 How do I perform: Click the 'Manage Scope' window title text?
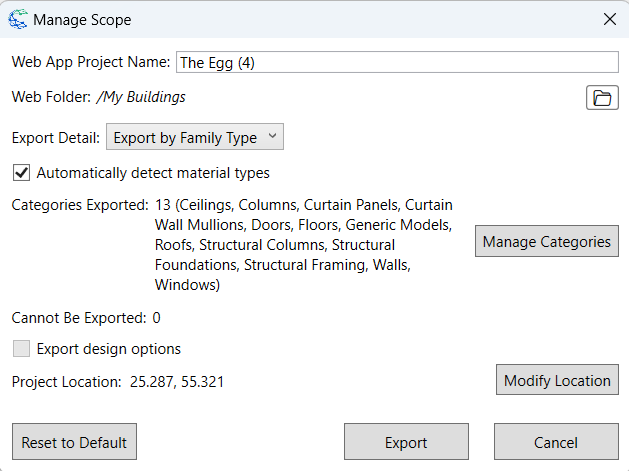[x=82, y=20]
